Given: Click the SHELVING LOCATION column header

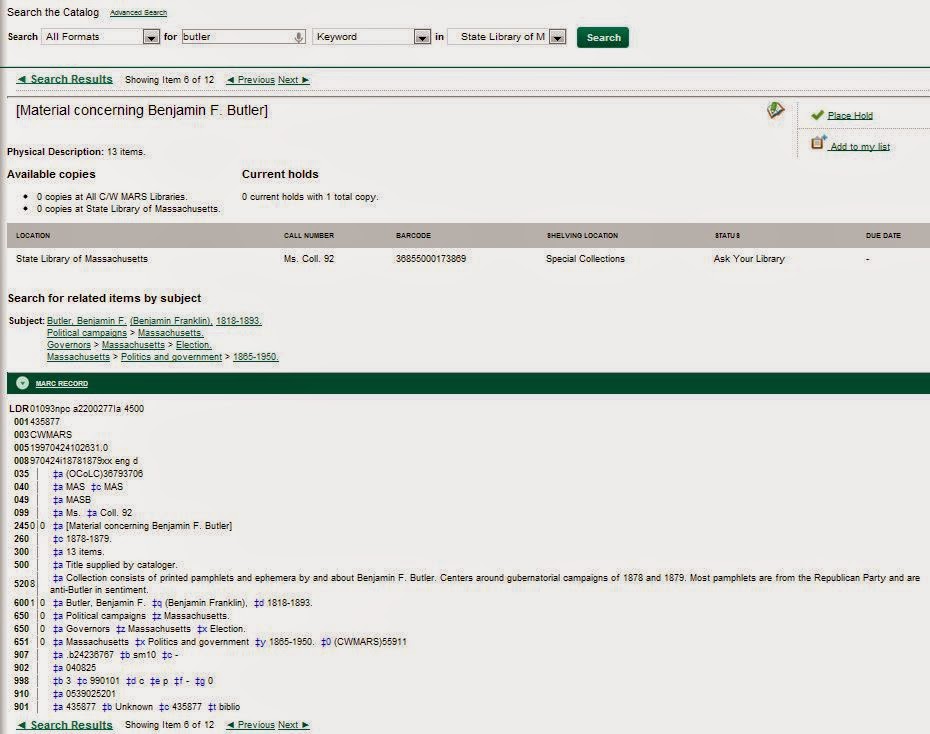Looking at the screenshot, I should [582, 235].
